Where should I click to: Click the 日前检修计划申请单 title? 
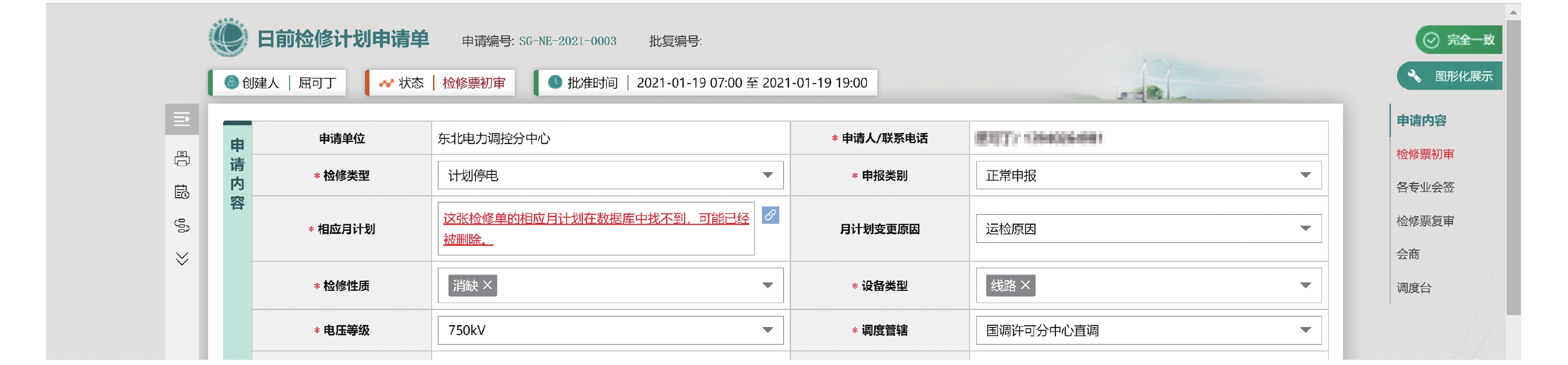tap(343, 39)
